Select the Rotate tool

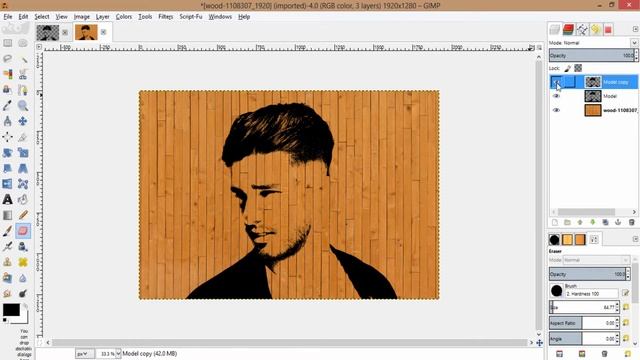coord(7,153)
